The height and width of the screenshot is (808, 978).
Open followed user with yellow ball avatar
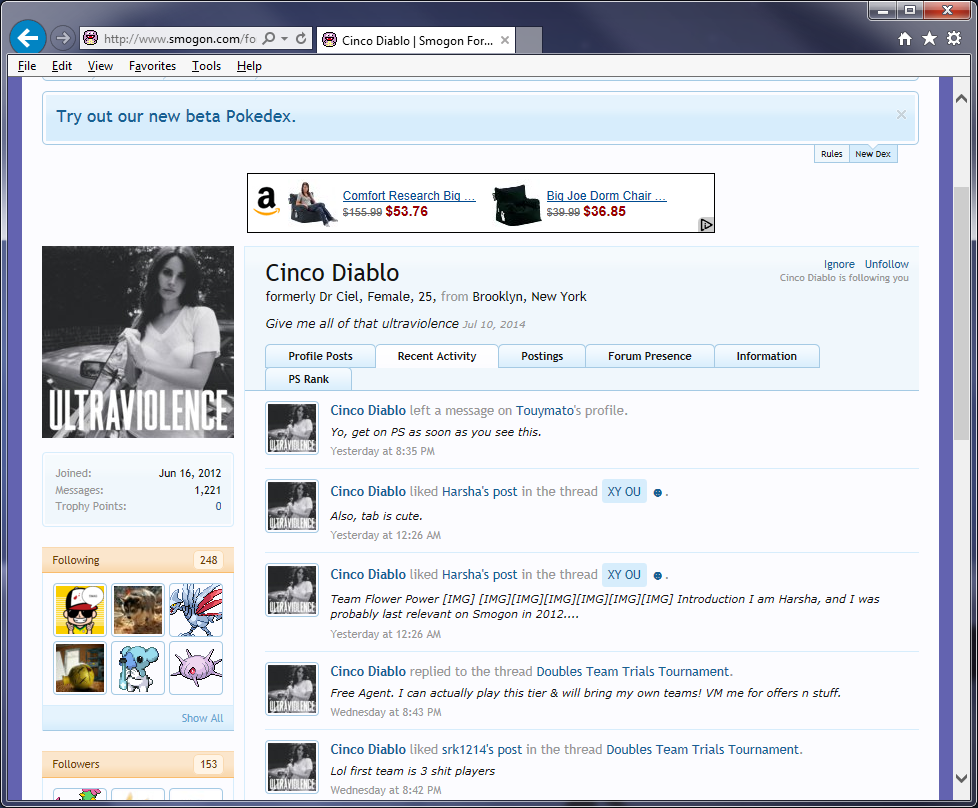tap(80, 668)
